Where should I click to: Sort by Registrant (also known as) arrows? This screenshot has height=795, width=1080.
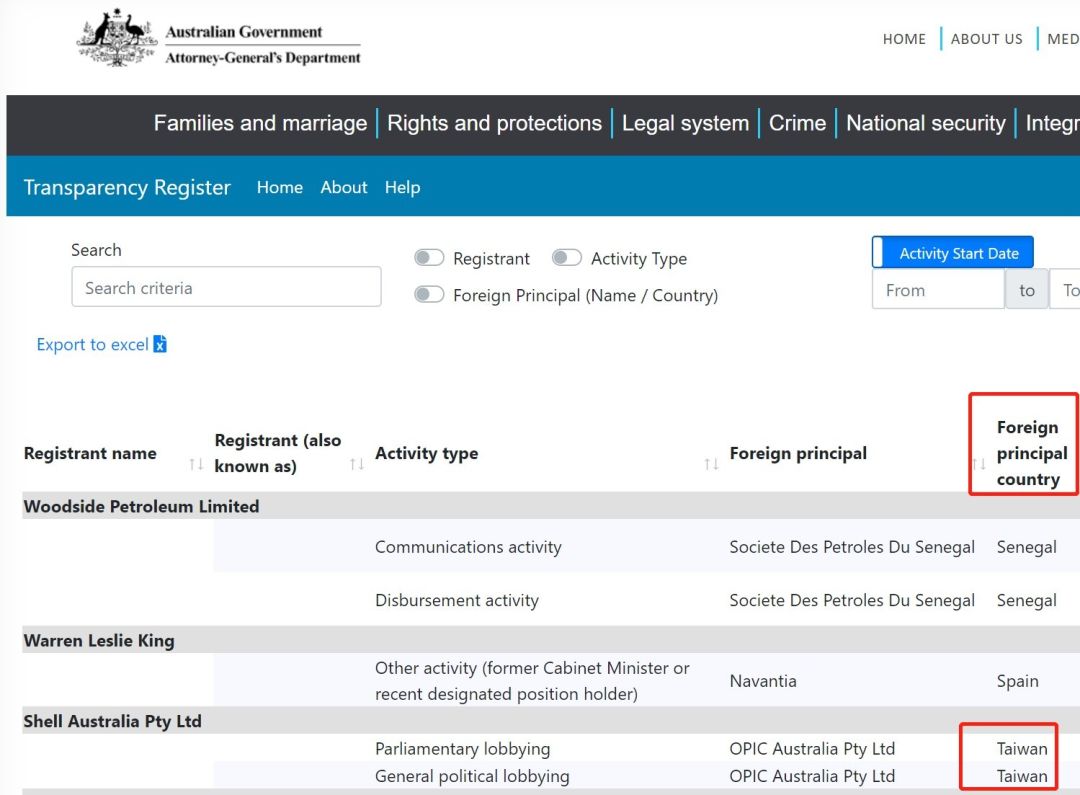tap(357, 464)
